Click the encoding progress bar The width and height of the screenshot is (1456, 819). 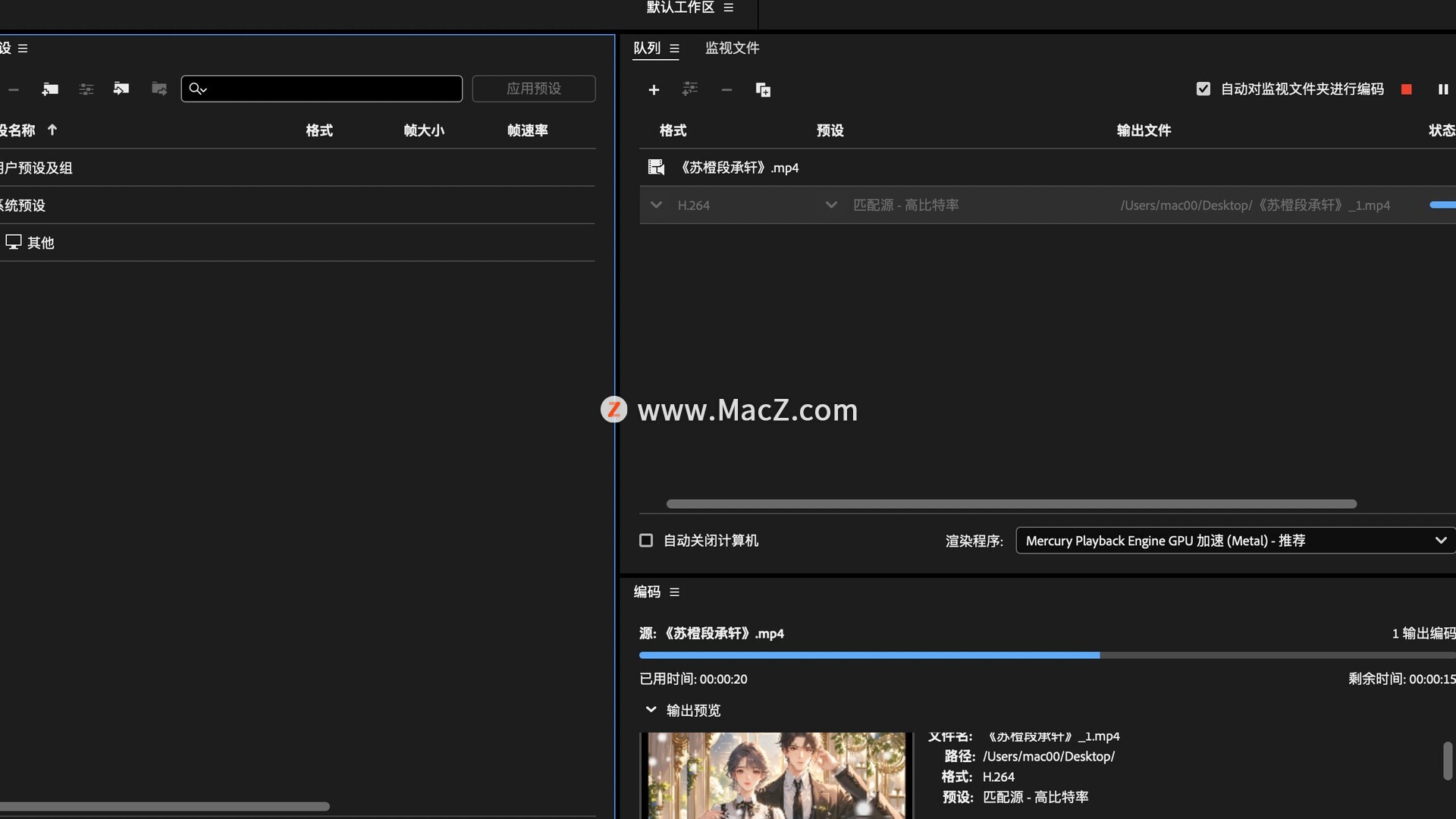pos(1047,655)
